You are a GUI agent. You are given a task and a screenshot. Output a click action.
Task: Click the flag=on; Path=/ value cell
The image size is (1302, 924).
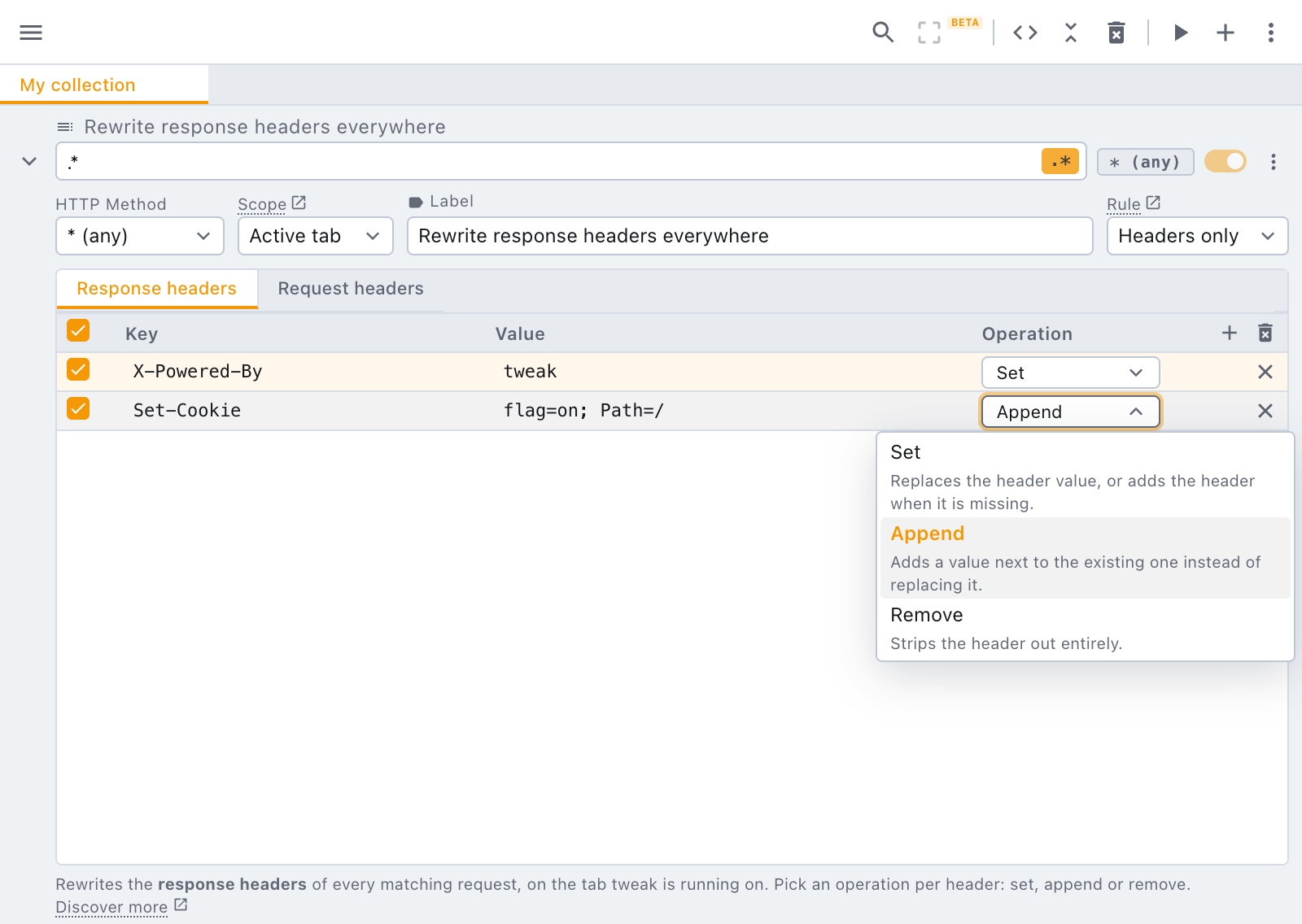[583, 411]
